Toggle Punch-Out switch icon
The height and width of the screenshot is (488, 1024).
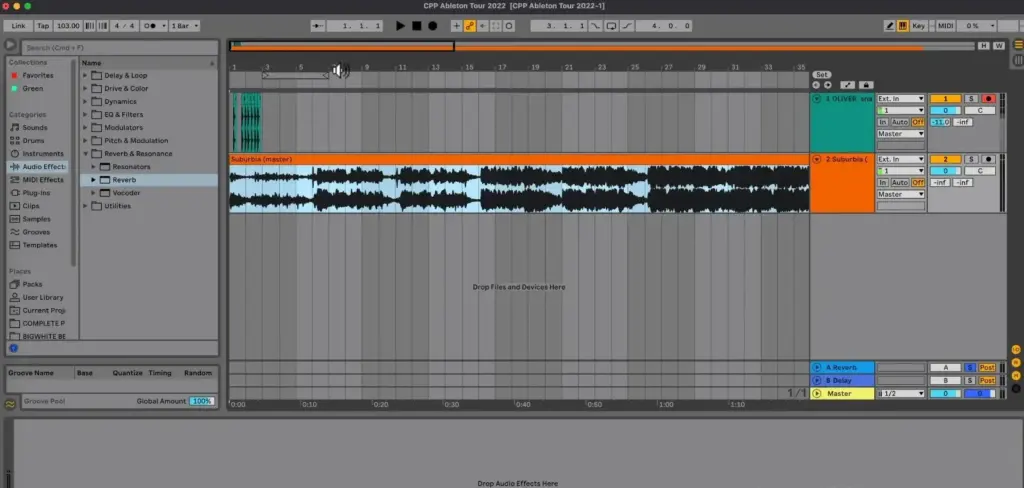pyautogui.click(x=627, y=25)
